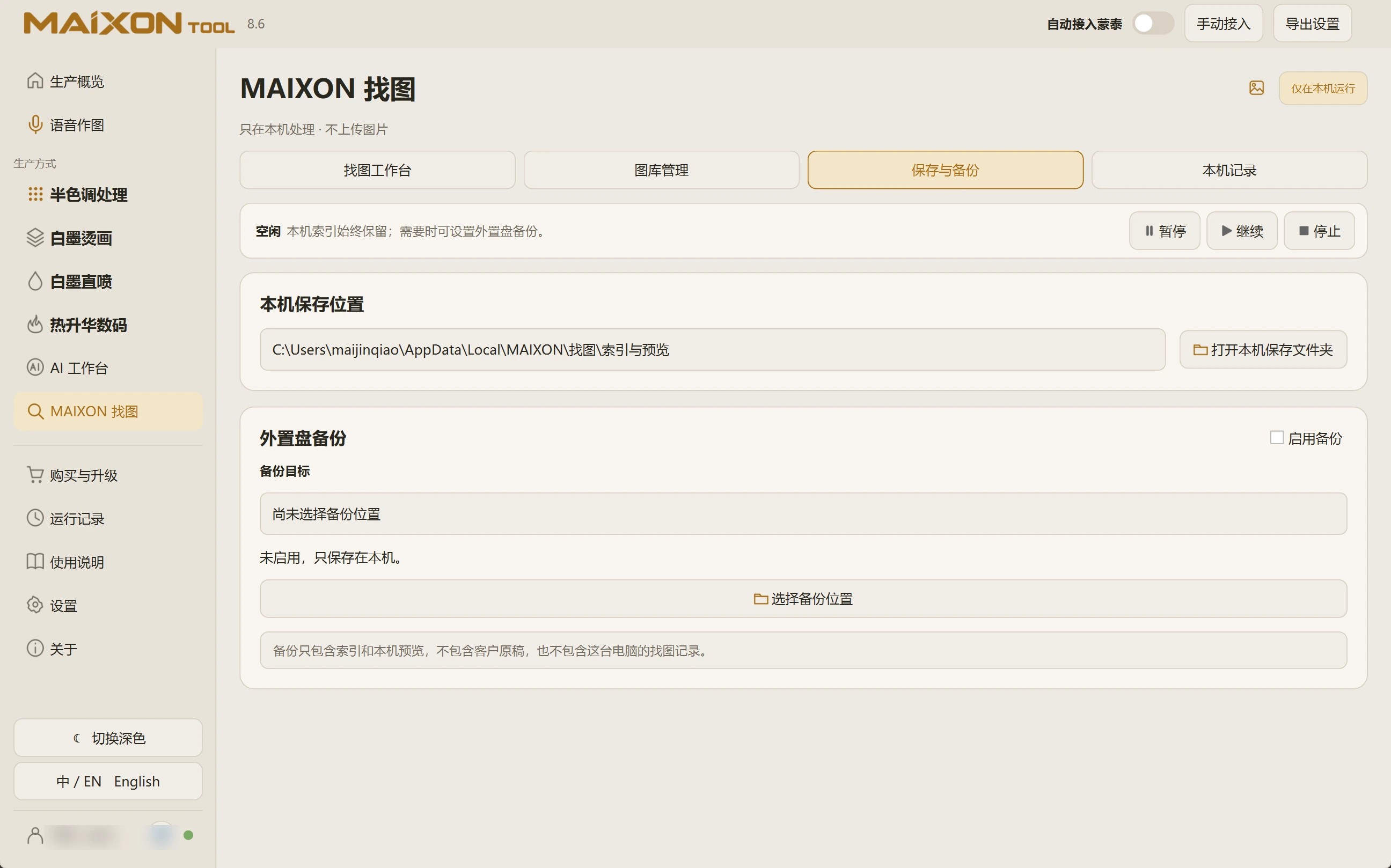The image size is (1391, 868).
Task: Open the 生产概览 home icon
Action: coord(35,81)
